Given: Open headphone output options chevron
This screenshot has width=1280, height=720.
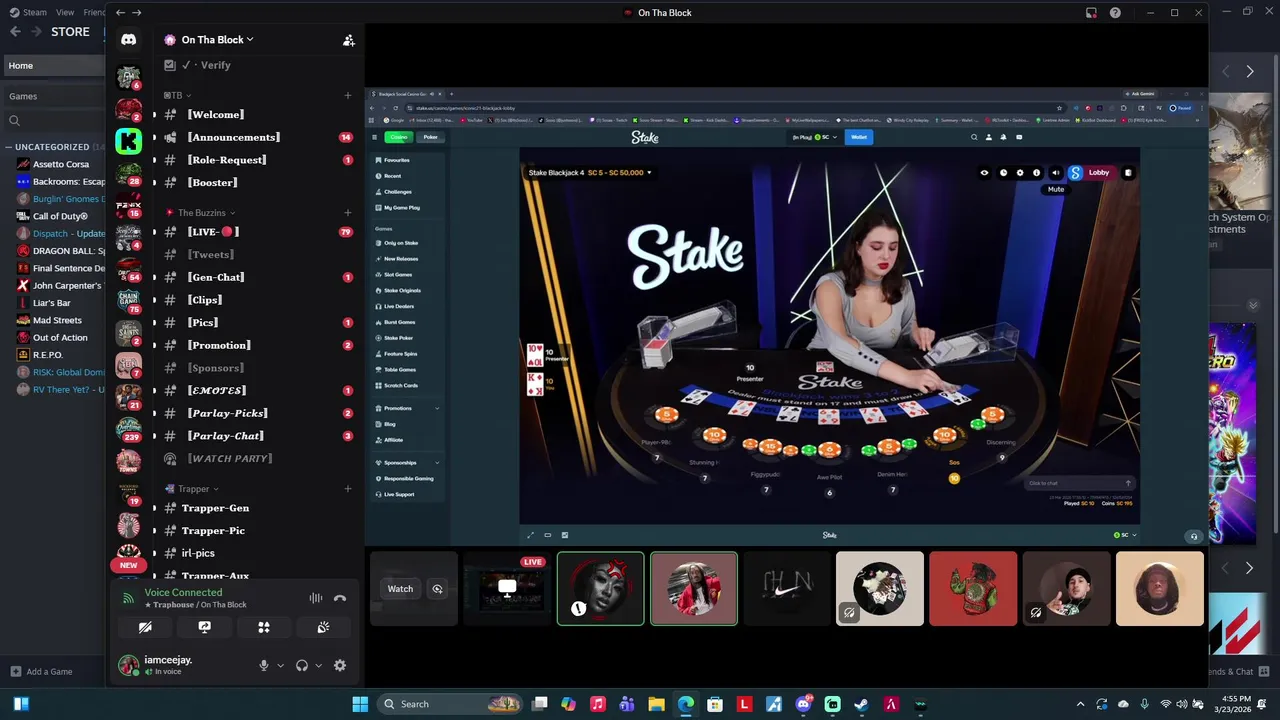Looking at the screenshot, I should 318,665.
